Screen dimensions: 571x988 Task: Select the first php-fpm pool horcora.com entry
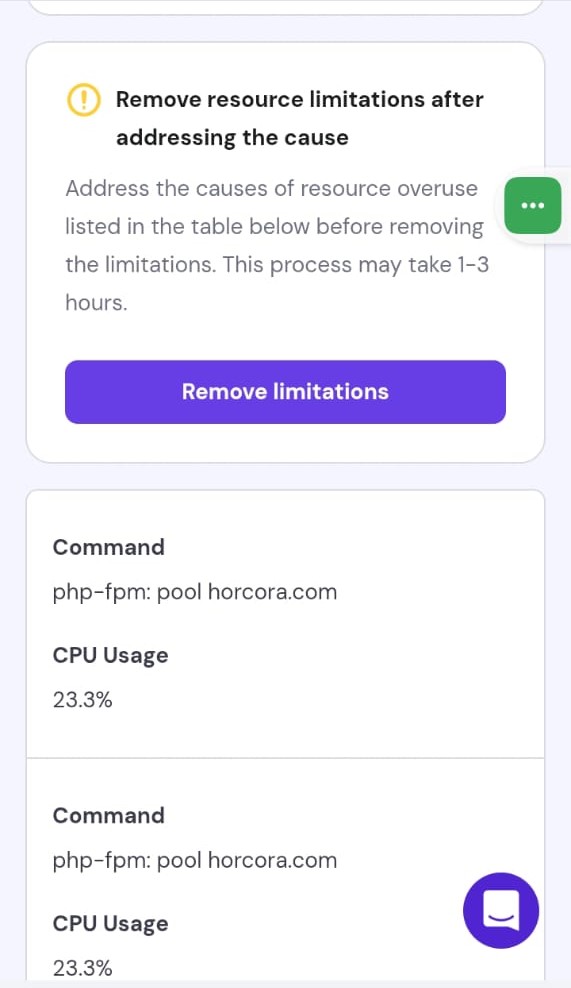click(195, 592)
